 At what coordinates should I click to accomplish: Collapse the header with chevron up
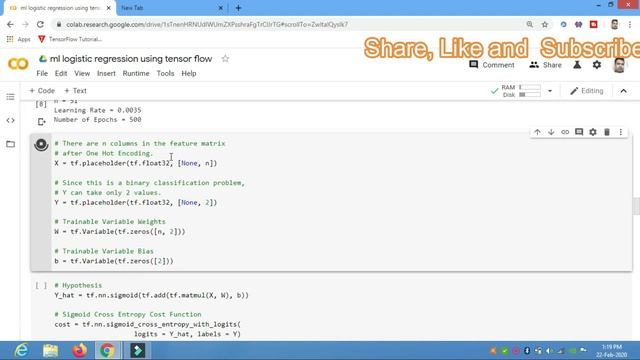[623, 91]
